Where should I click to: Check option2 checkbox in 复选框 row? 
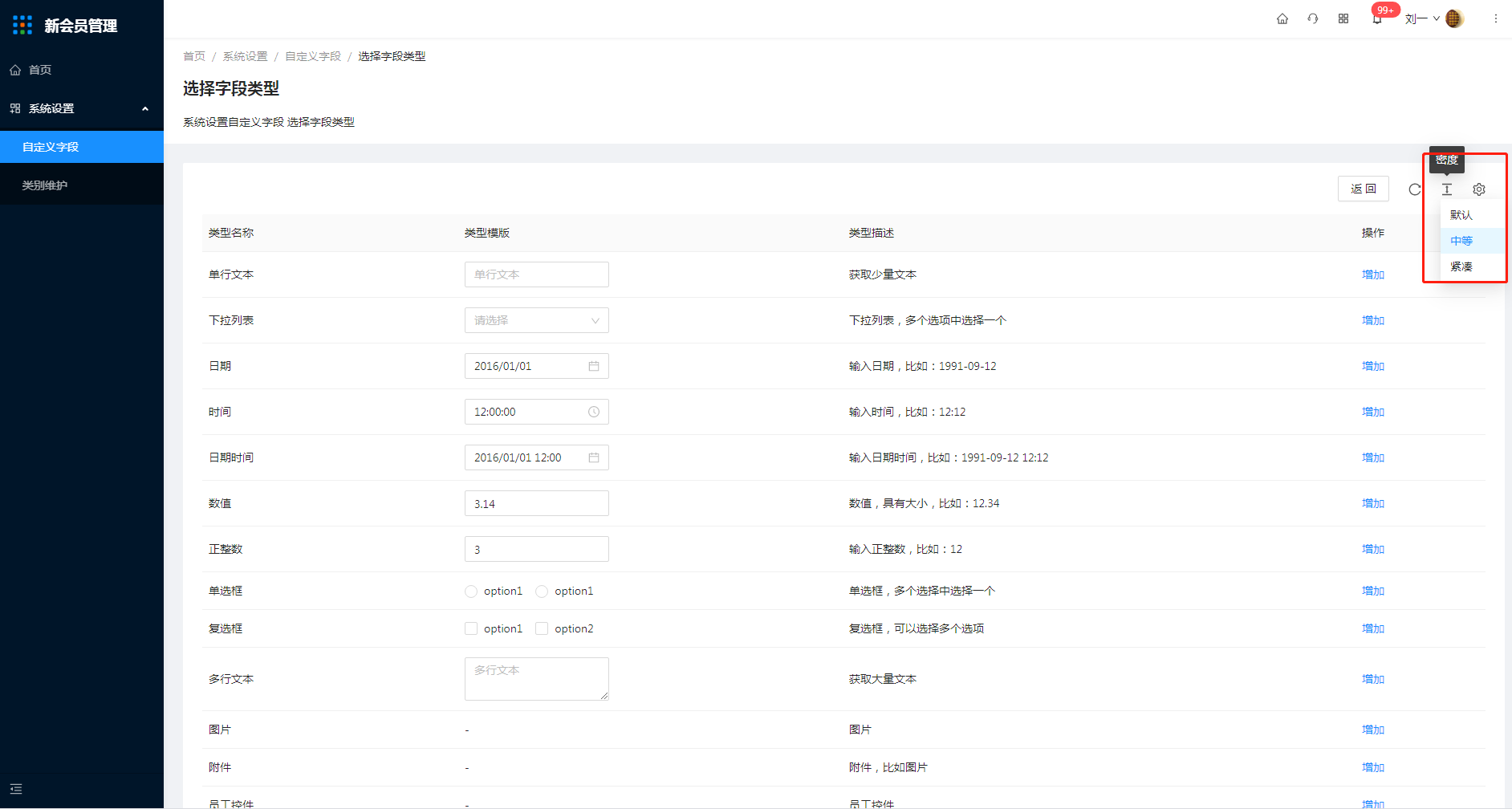(x=542, y=628)
